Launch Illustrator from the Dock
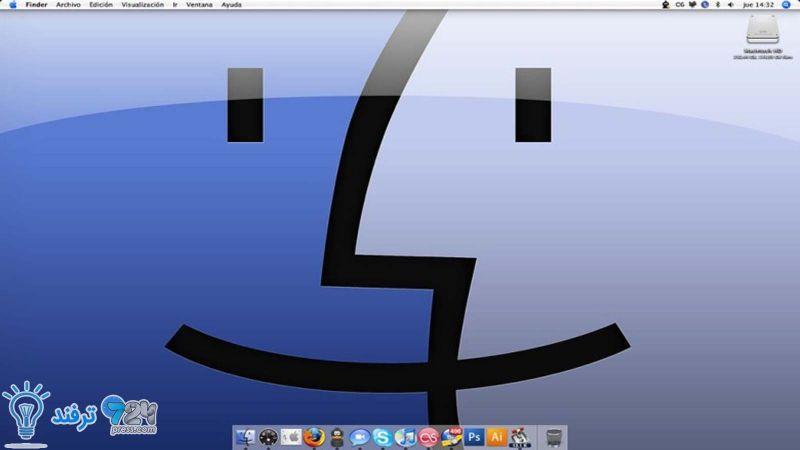 [497, 437]
